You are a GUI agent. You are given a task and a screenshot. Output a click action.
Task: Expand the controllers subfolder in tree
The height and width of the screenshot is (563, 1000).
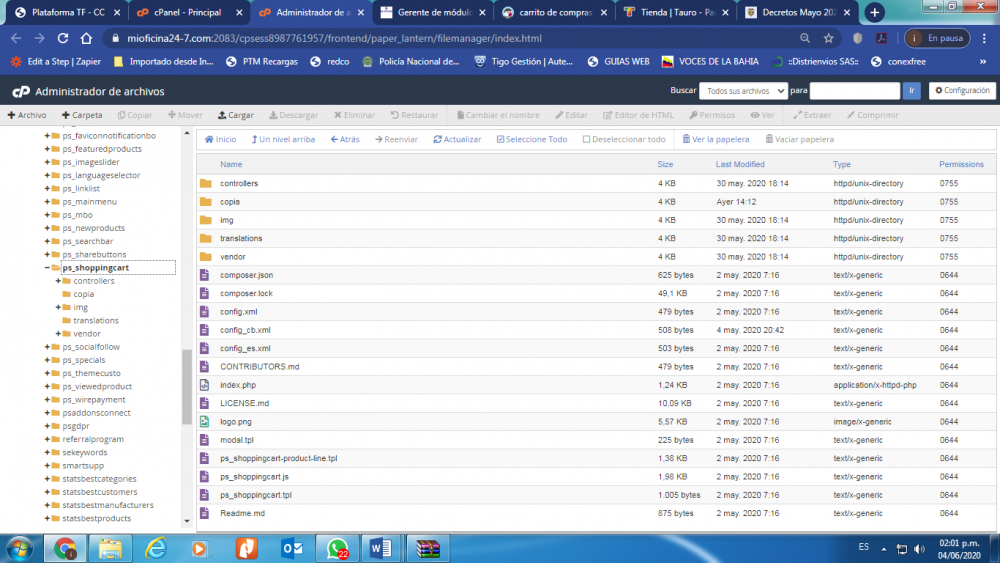pos(58,281)
